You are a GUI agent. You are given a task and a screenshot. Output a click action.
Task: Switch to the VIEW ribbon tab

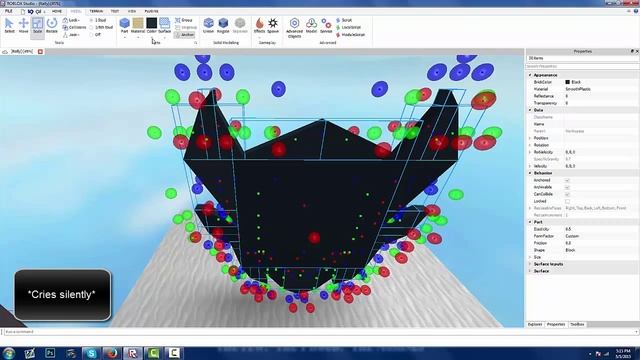(x=132, y=11)
